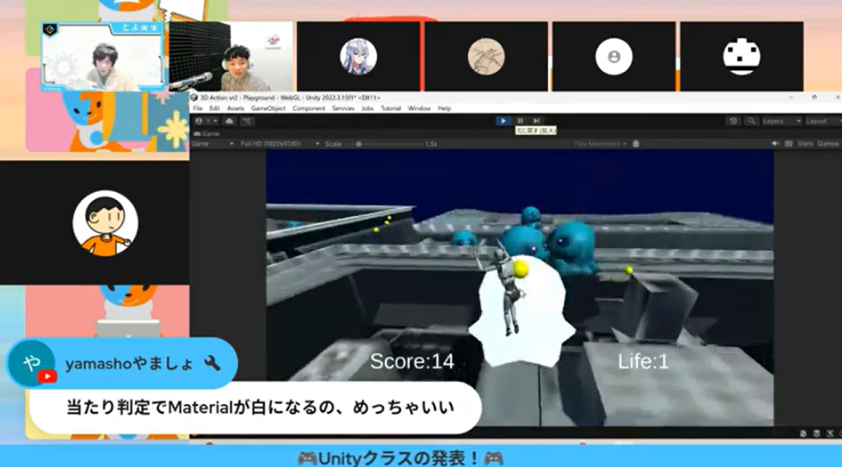Viewport: 842px width, 467px height.
Task: Open the Tutorial menu
Action: tap(390, 108)
